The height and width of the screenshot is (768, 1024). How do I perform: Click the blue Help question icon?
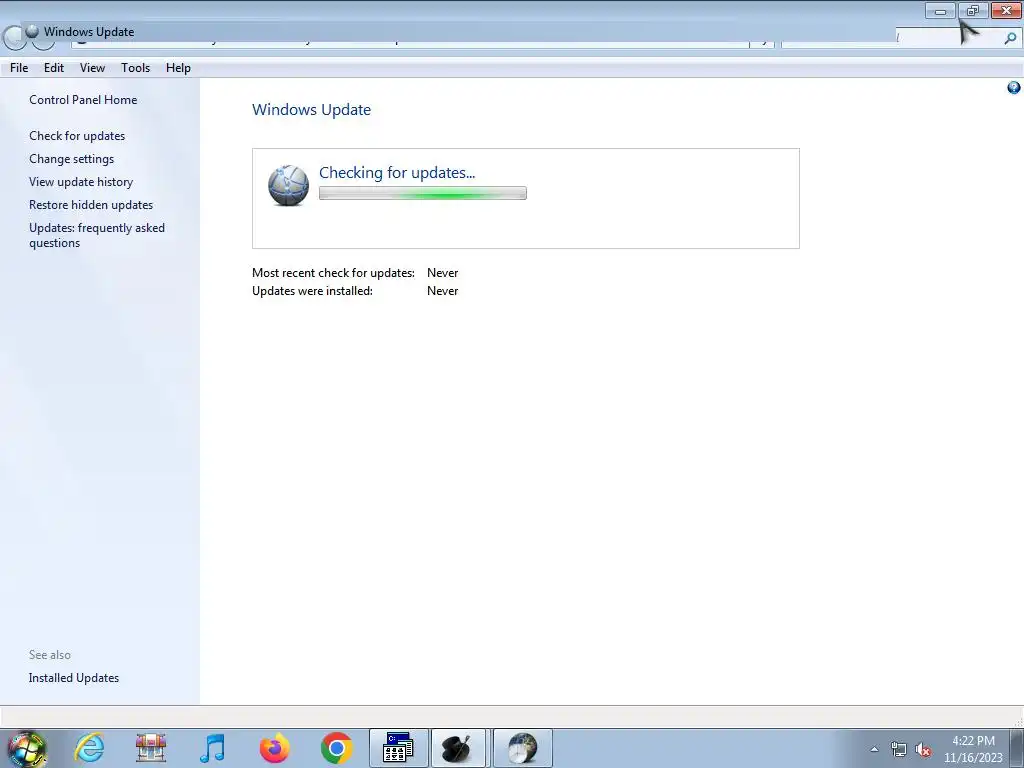pos(1014,88)
